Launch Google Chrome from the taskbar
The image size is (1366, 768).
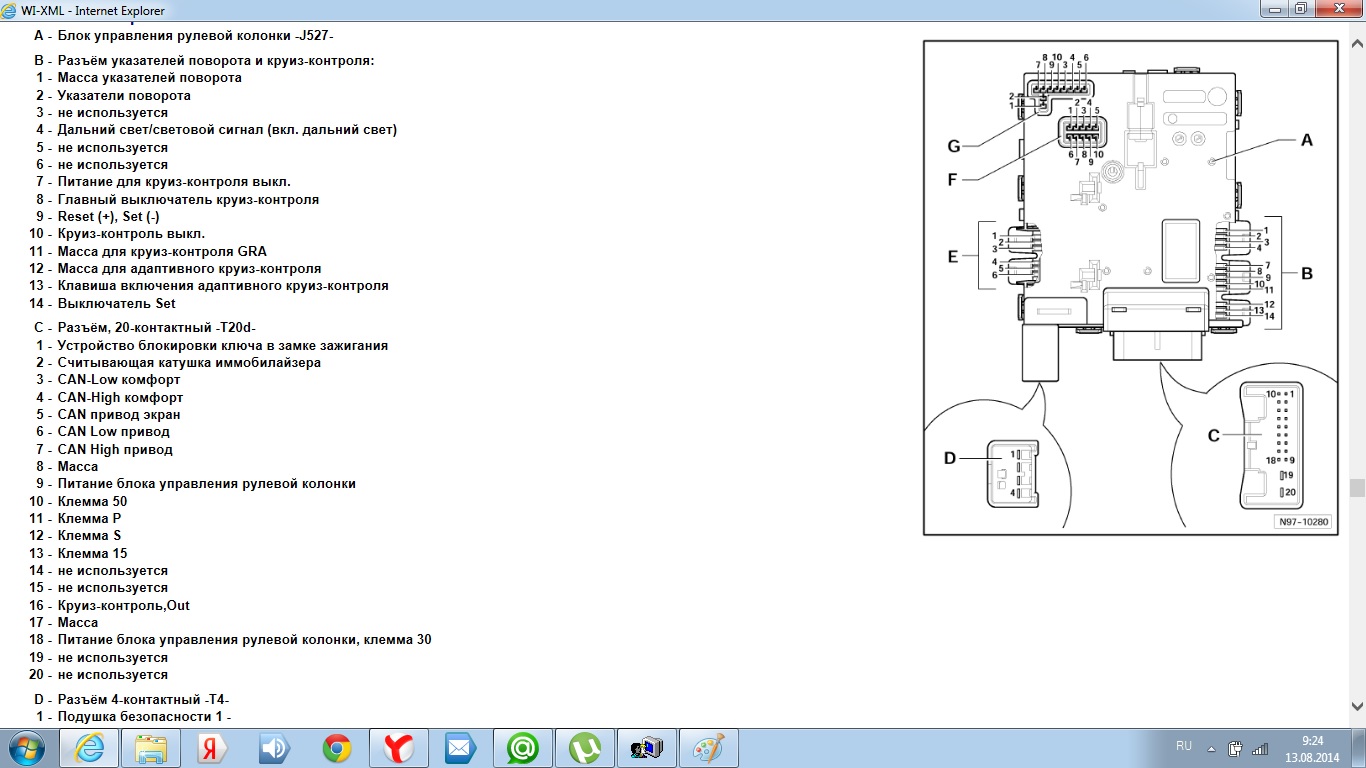(336, 748)
